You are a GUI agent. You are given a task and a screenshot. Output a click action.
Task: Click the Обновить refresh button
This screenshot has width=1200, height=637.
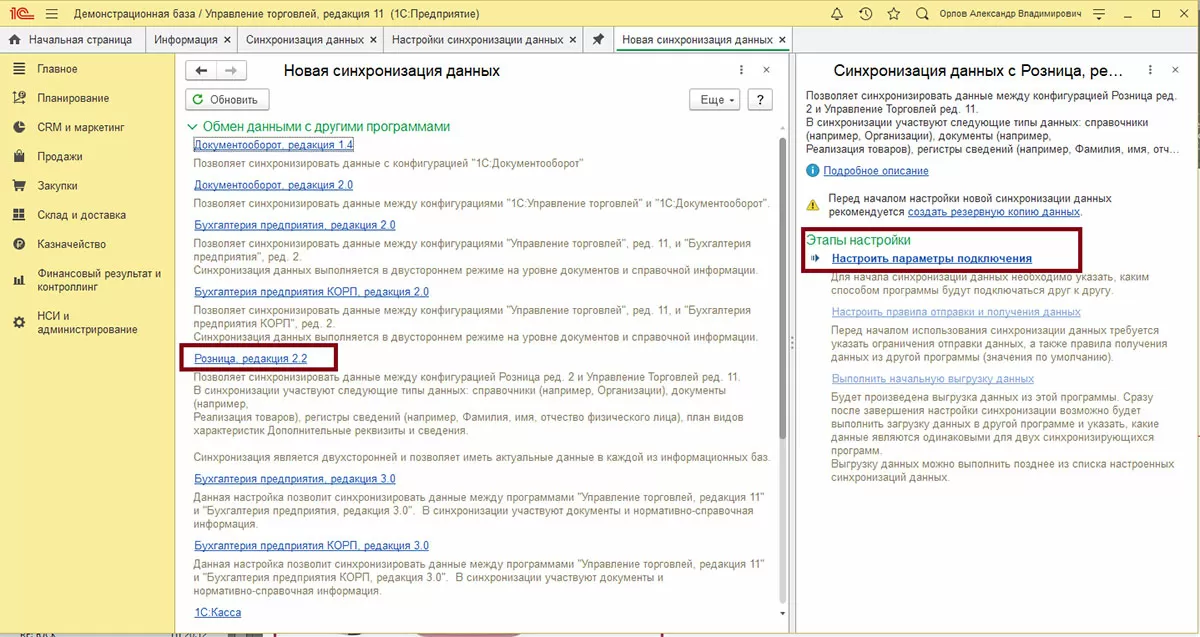227,99
